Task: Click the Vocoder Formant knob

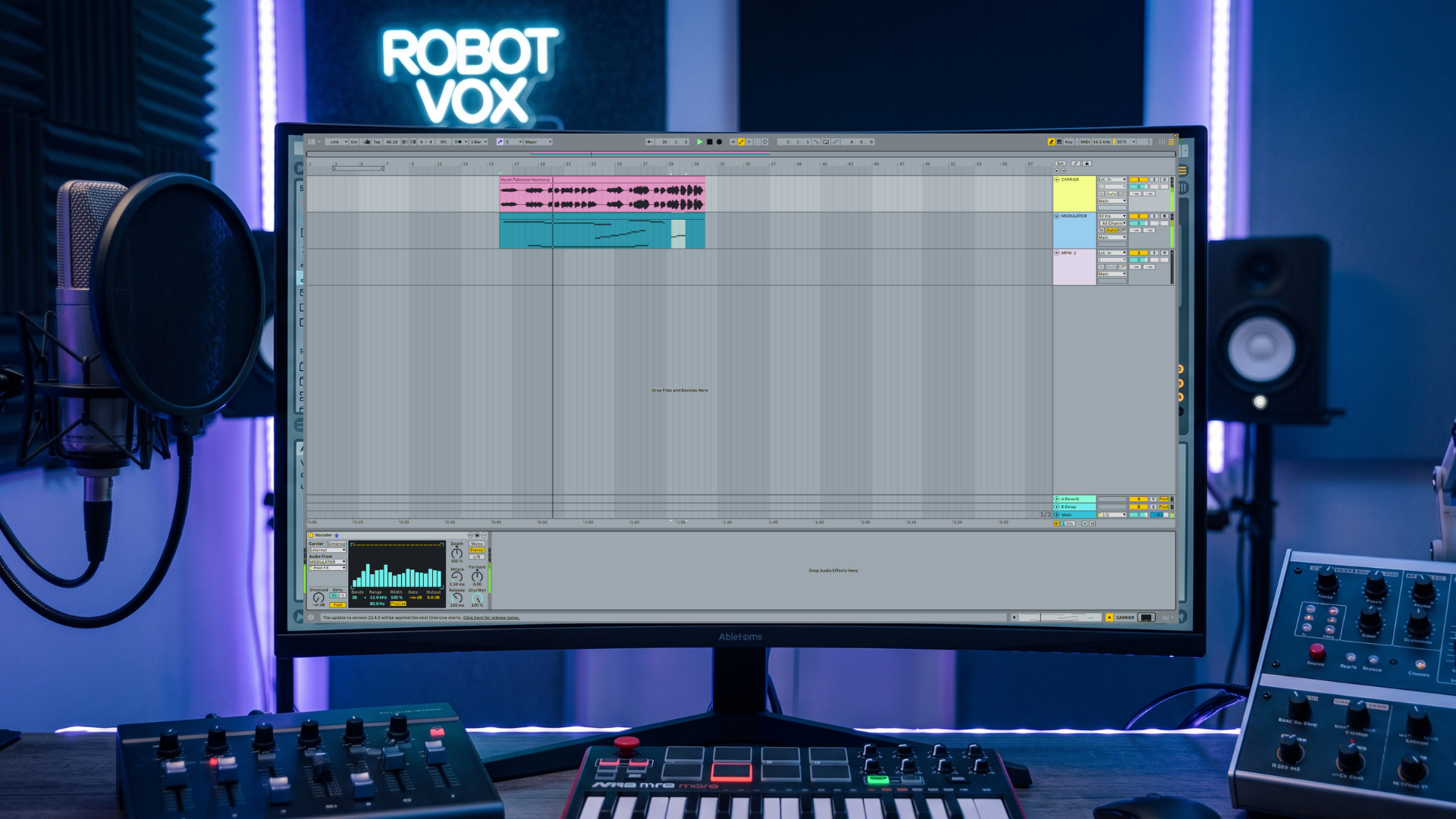Action: [477, 577]
